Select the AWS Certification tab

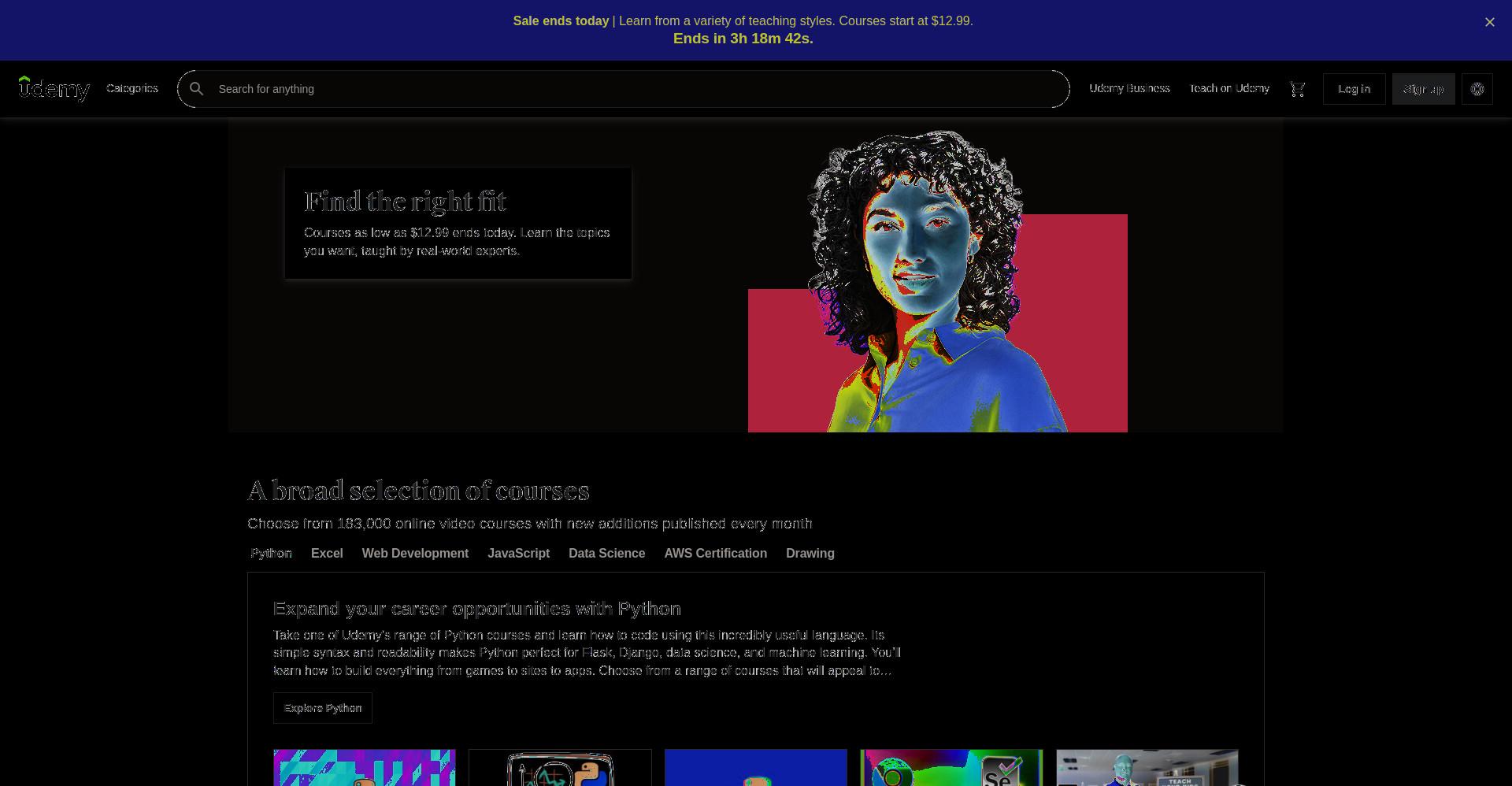(x=715, y=554)
